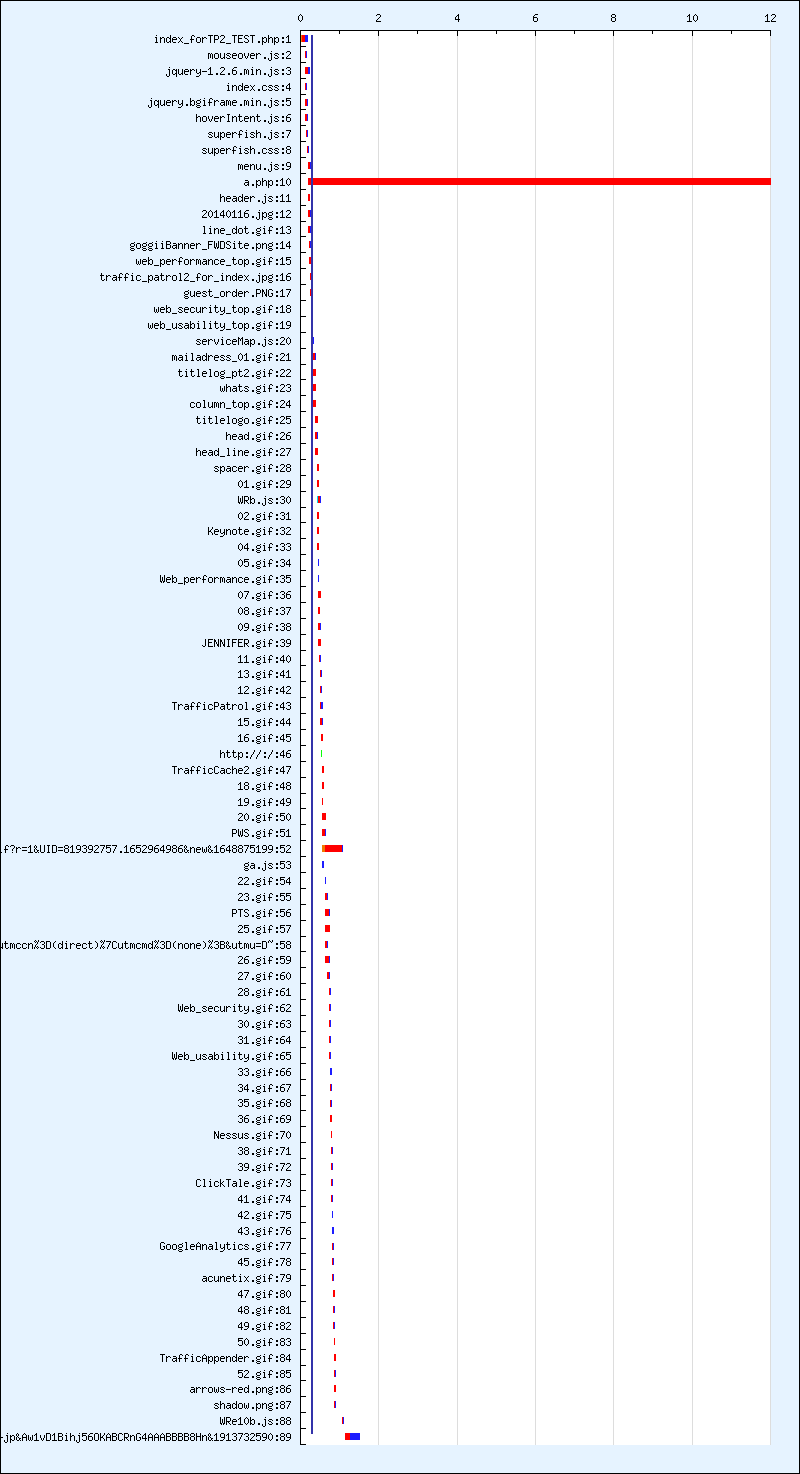Click ClickTale.gif:73 label
800x1474 pixels.
pyautogui.click(x=244, y=1183)
